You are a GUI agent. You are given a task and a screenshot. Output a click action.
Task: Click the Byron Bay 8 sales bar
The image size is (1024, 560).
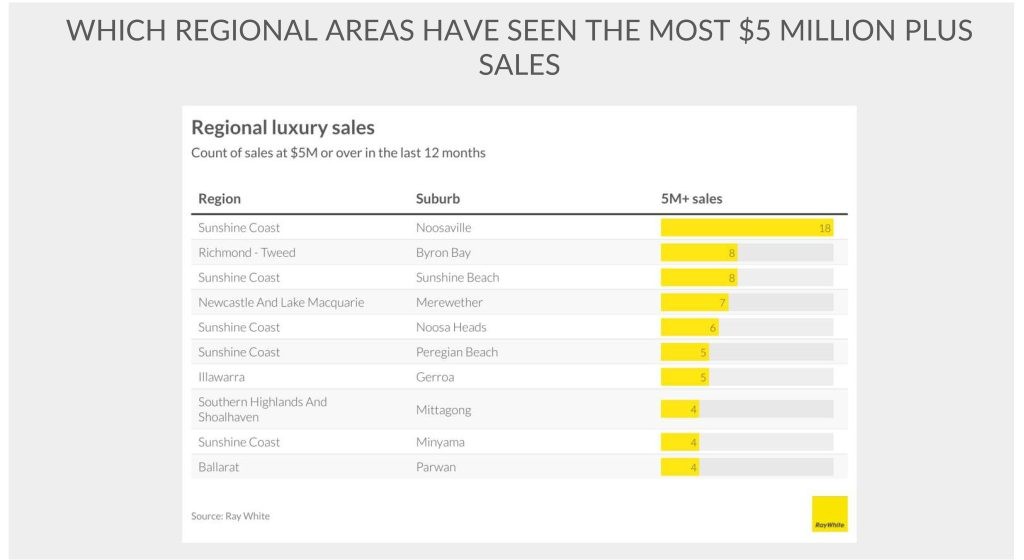pyautogui.click(x=699, y=253)
